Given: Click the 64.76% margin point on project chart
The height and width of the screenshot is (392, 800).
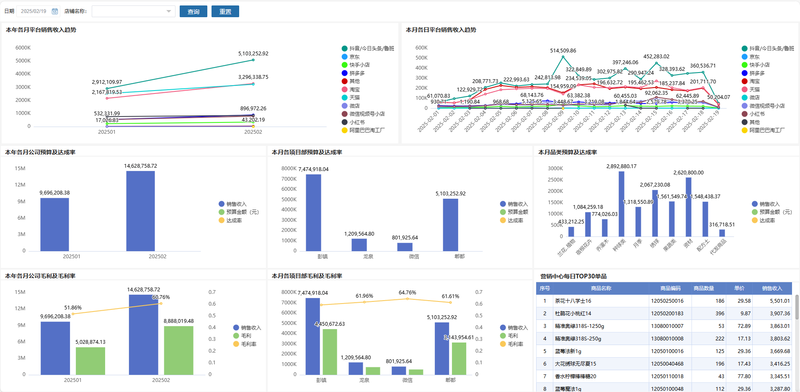Looking at the screenshot, I should [x=407, y=299].
